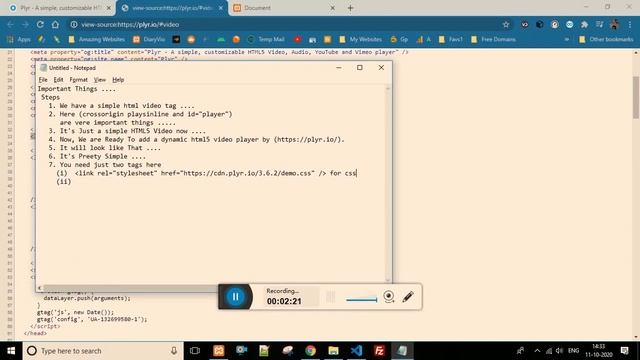Screen dimensions: 640x360
Task: Close the Document tab
Action: coord(332,8)
